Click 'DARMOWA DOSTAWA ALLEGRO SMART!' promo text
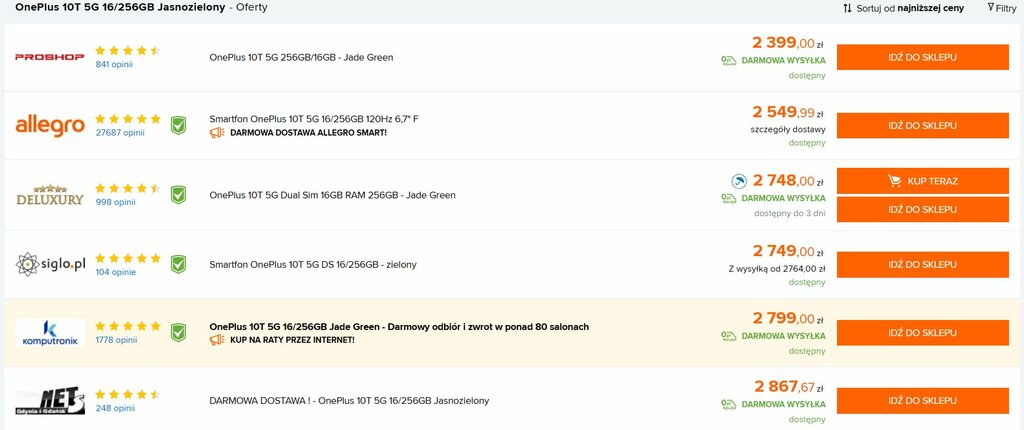Image resolution: width=1024 pixels, height=430 pixels. [308, 133]
